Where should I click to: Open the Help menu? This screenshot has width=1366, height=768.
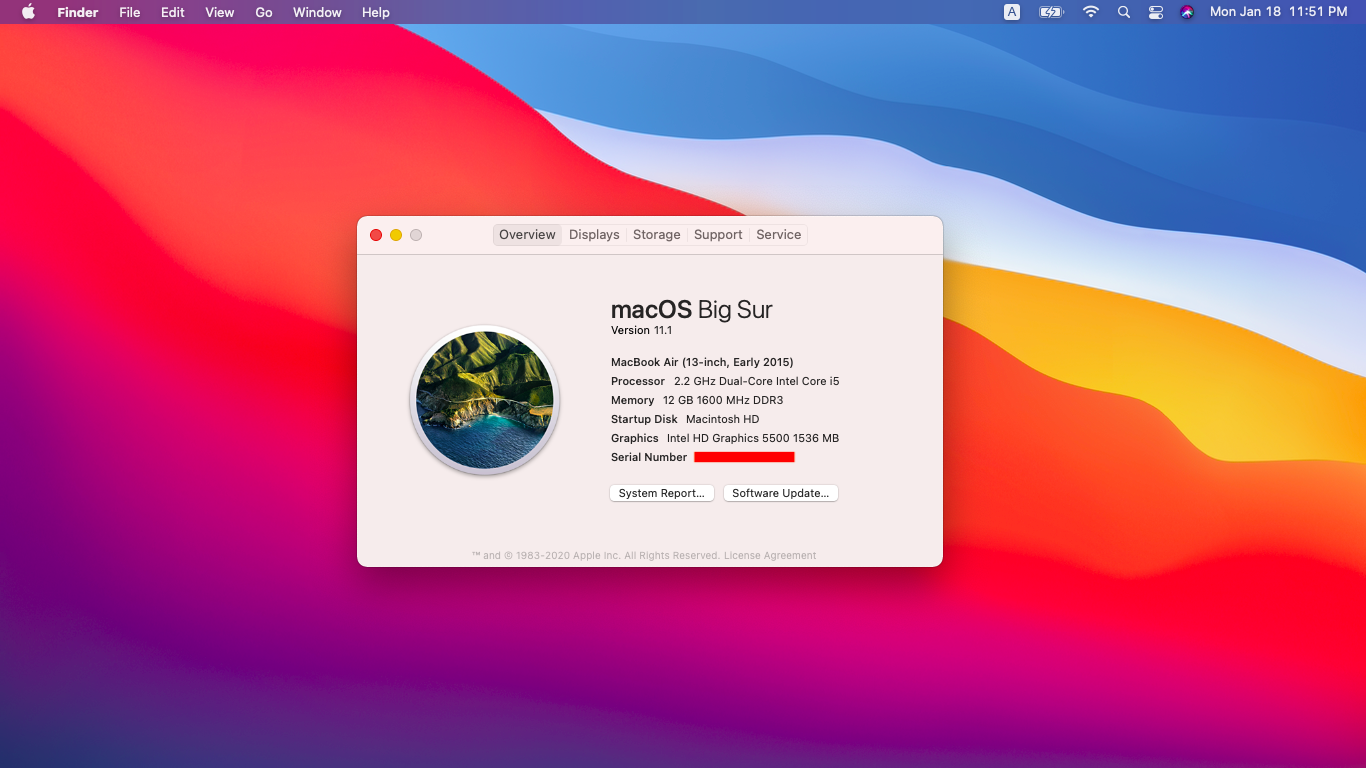376,12
